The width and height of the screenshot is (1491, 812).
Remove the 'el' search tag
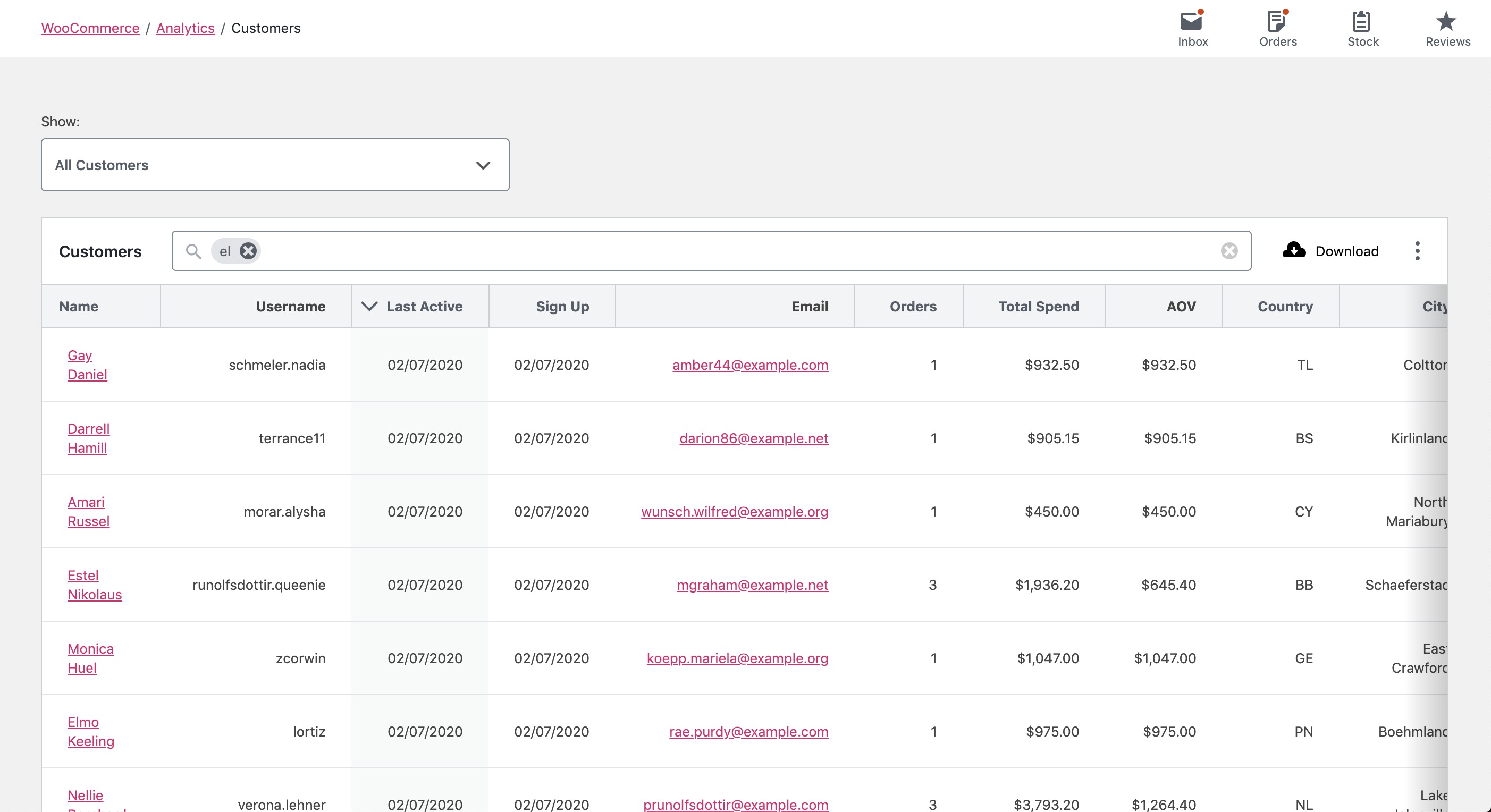(x=248, y=251)
